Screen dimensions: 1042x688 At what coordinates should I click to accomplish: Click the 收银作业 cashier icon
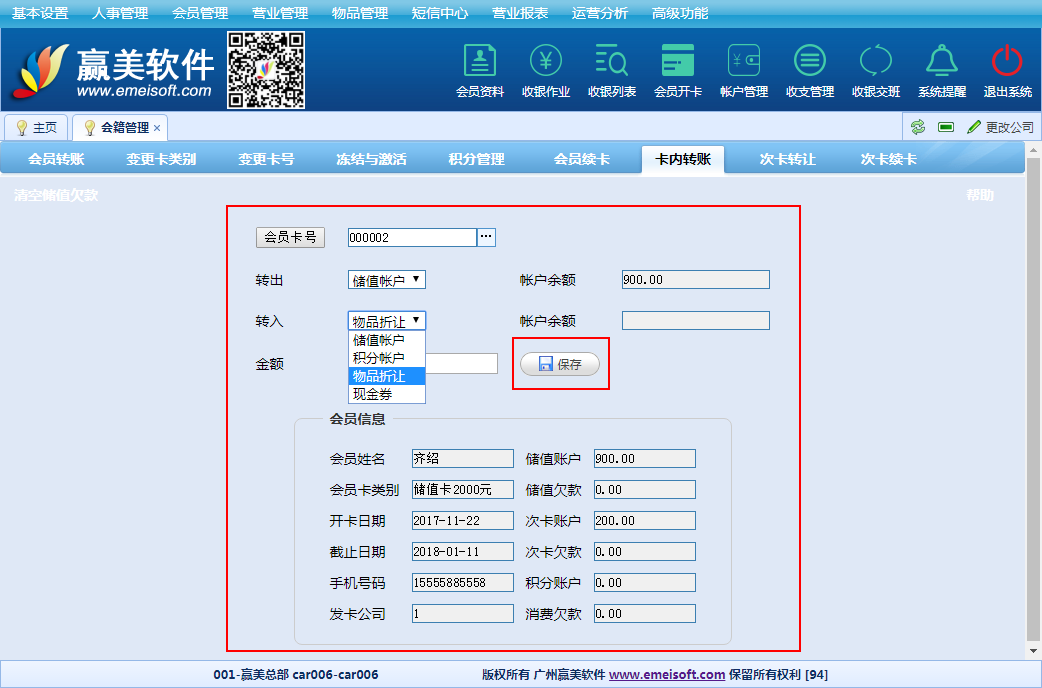[546, 62]
